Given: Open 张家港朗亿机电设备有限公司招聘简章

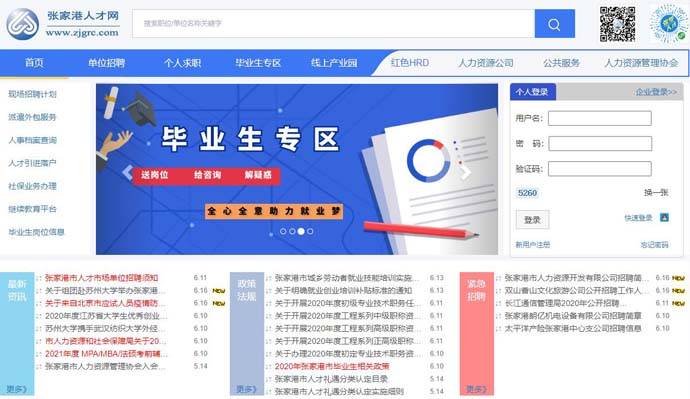Looking at the screenshot, I should [x=573, y=316].
